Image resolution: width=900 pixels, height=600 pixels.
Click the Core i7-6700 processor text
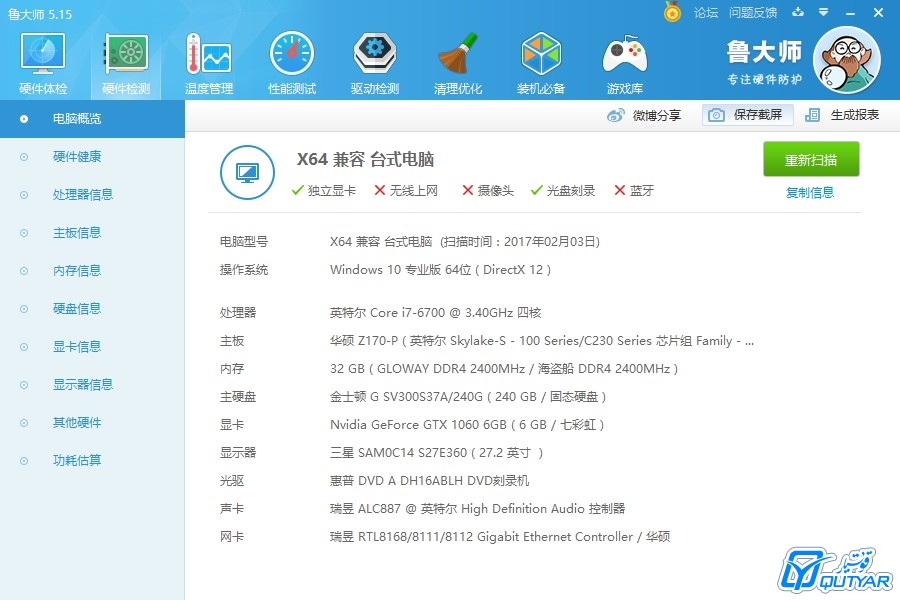[436, 313]
